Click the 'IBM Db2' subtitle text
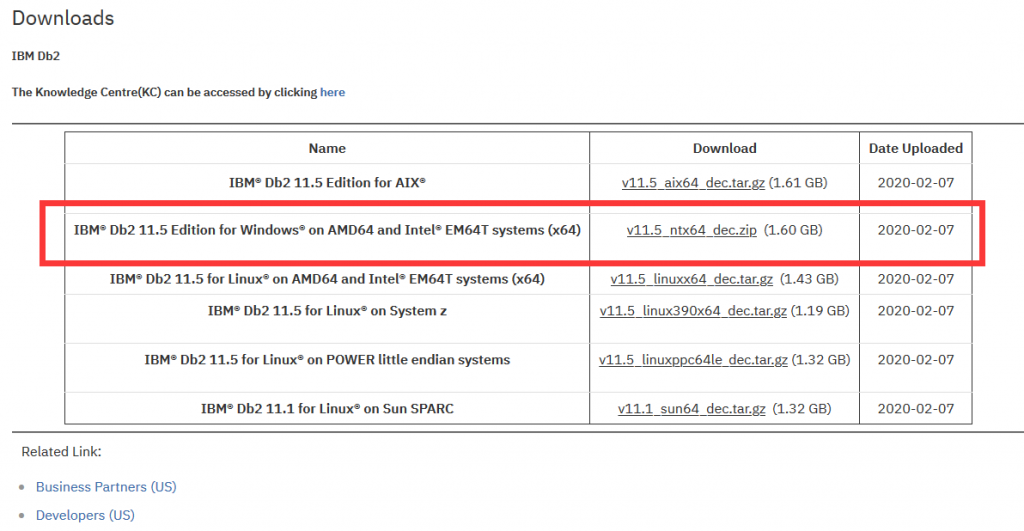Viewport: 1024px width, 531px height. tap(36, 56)
